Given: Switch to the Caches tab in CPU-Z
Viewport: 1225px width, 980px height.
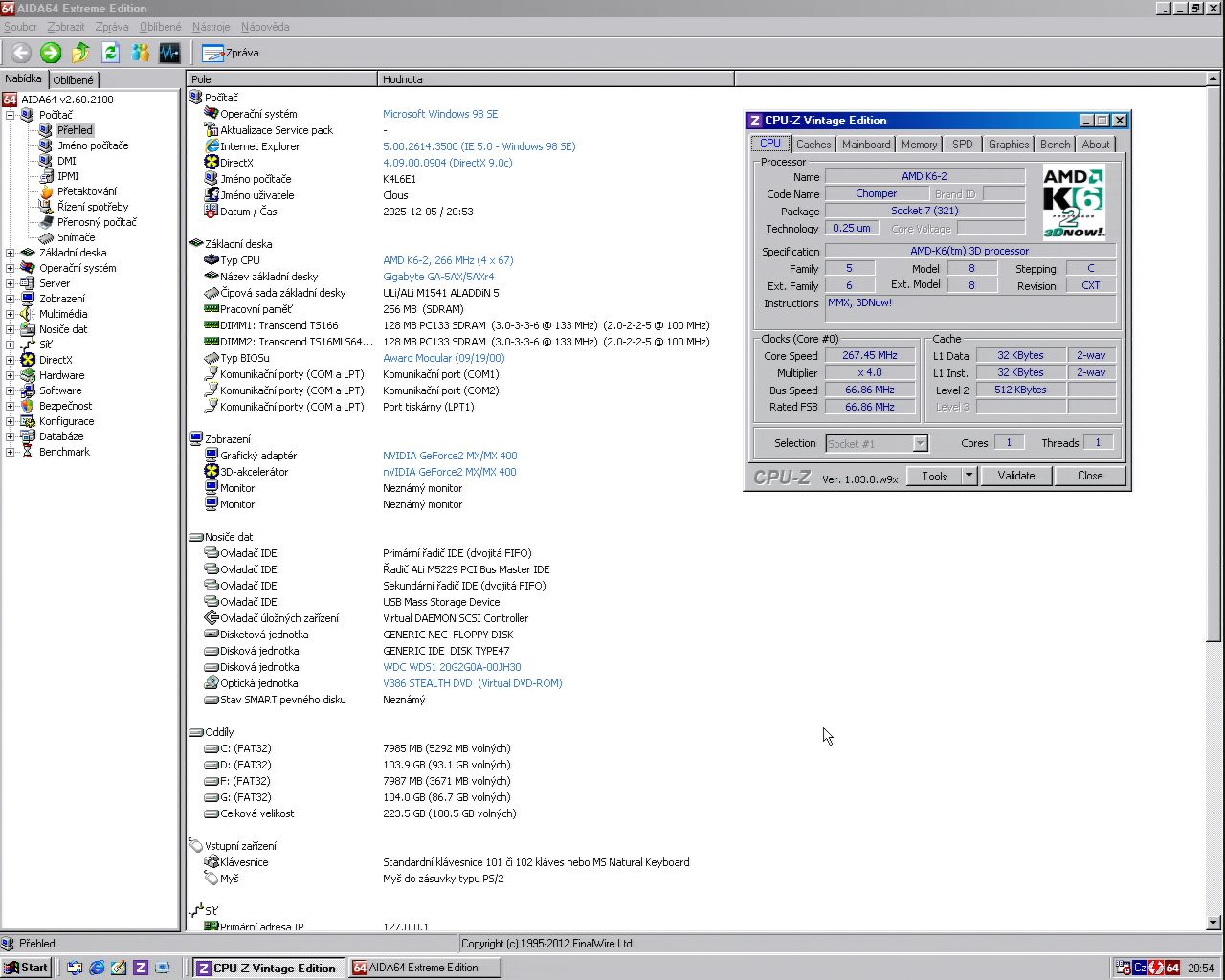Looking at the screenshot, I should tap(813, 145).
